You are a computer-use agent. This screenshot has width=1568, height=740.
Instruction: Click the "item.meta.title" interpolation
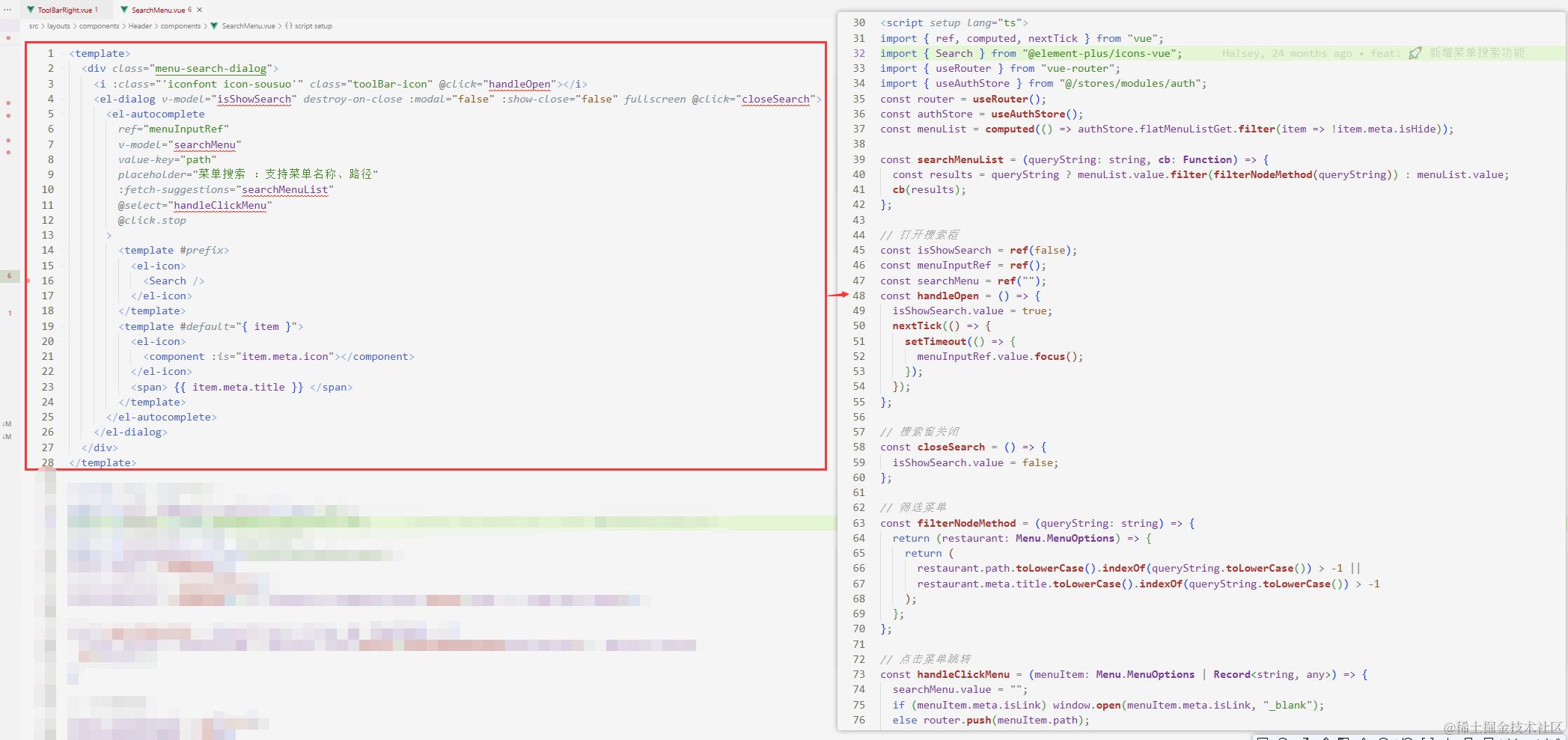click(239, 387)
